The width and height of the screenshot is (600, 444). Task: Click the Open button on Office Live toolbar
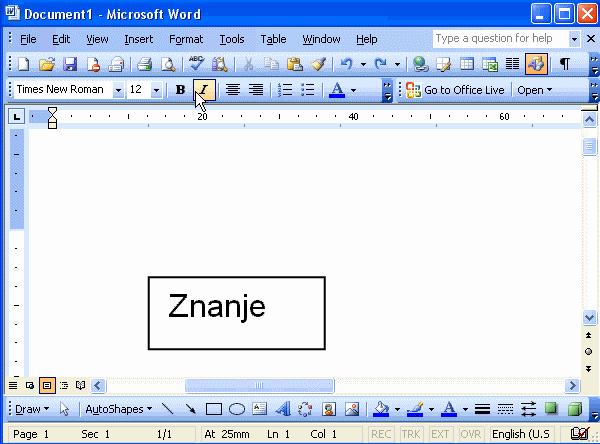tap(534, 90)
